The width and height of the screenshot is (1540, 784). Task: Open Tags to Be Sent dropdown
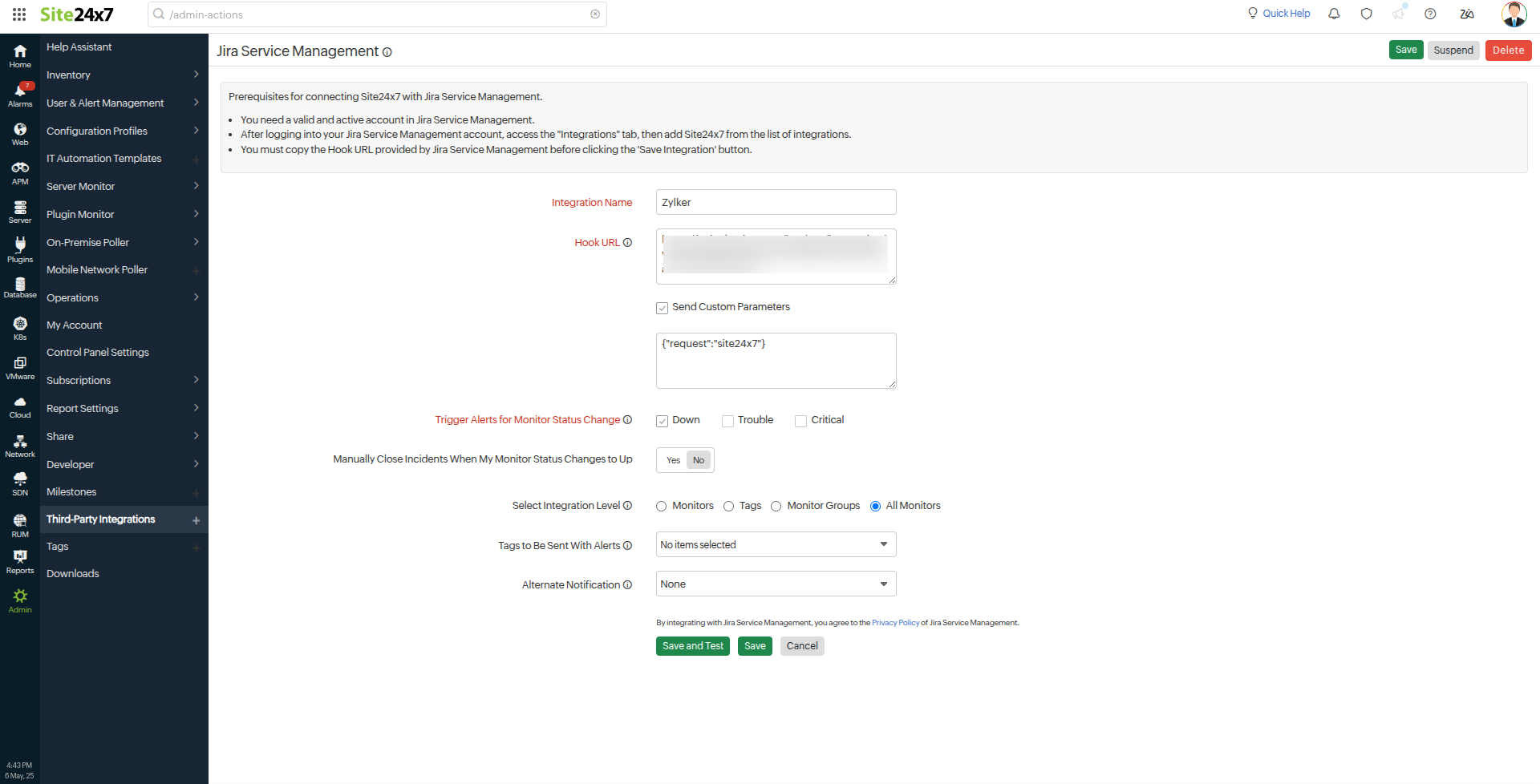tap(776, 544)
